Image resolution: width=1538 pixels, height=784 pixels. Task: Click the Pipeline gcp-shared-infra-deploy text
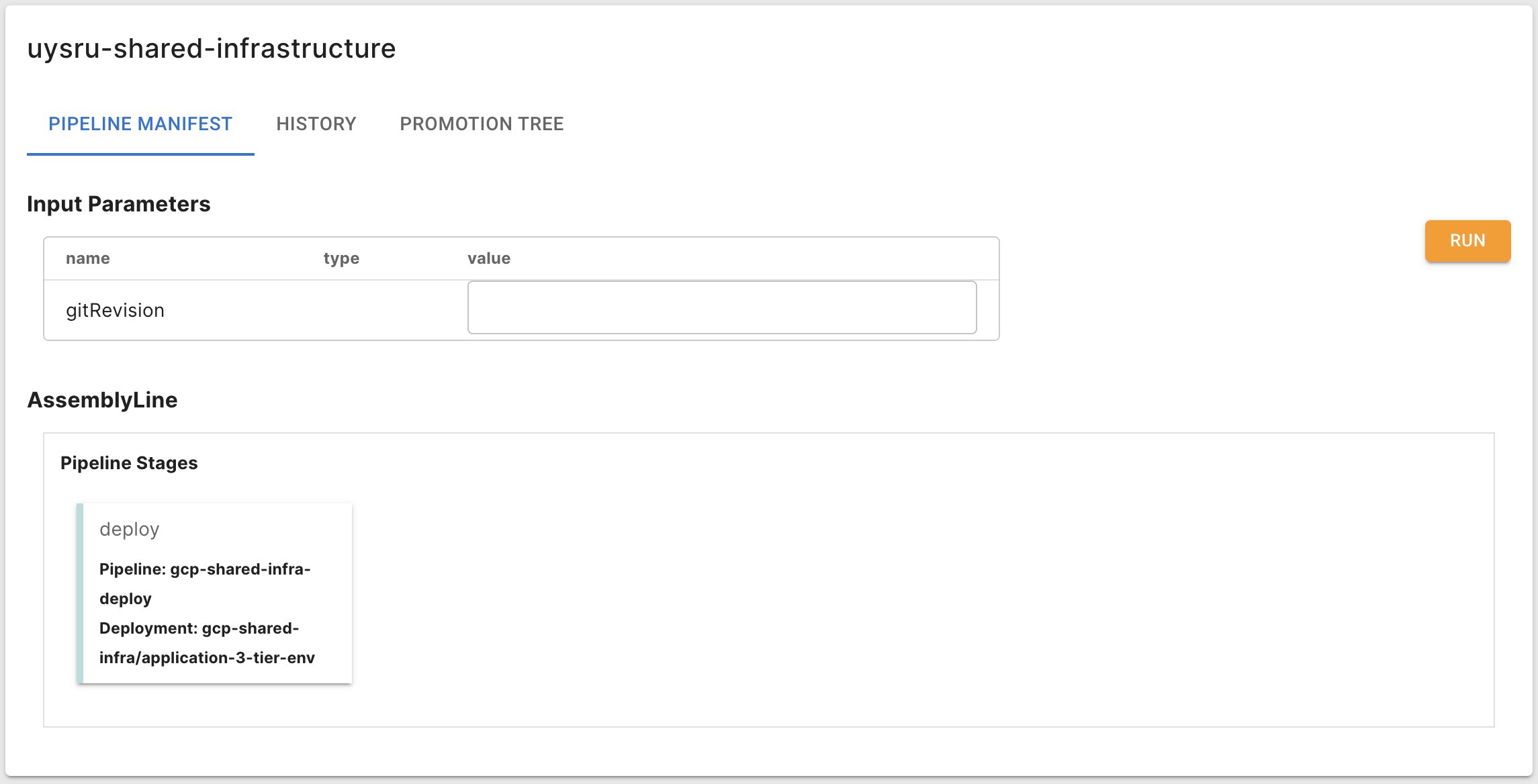(204, 583)
